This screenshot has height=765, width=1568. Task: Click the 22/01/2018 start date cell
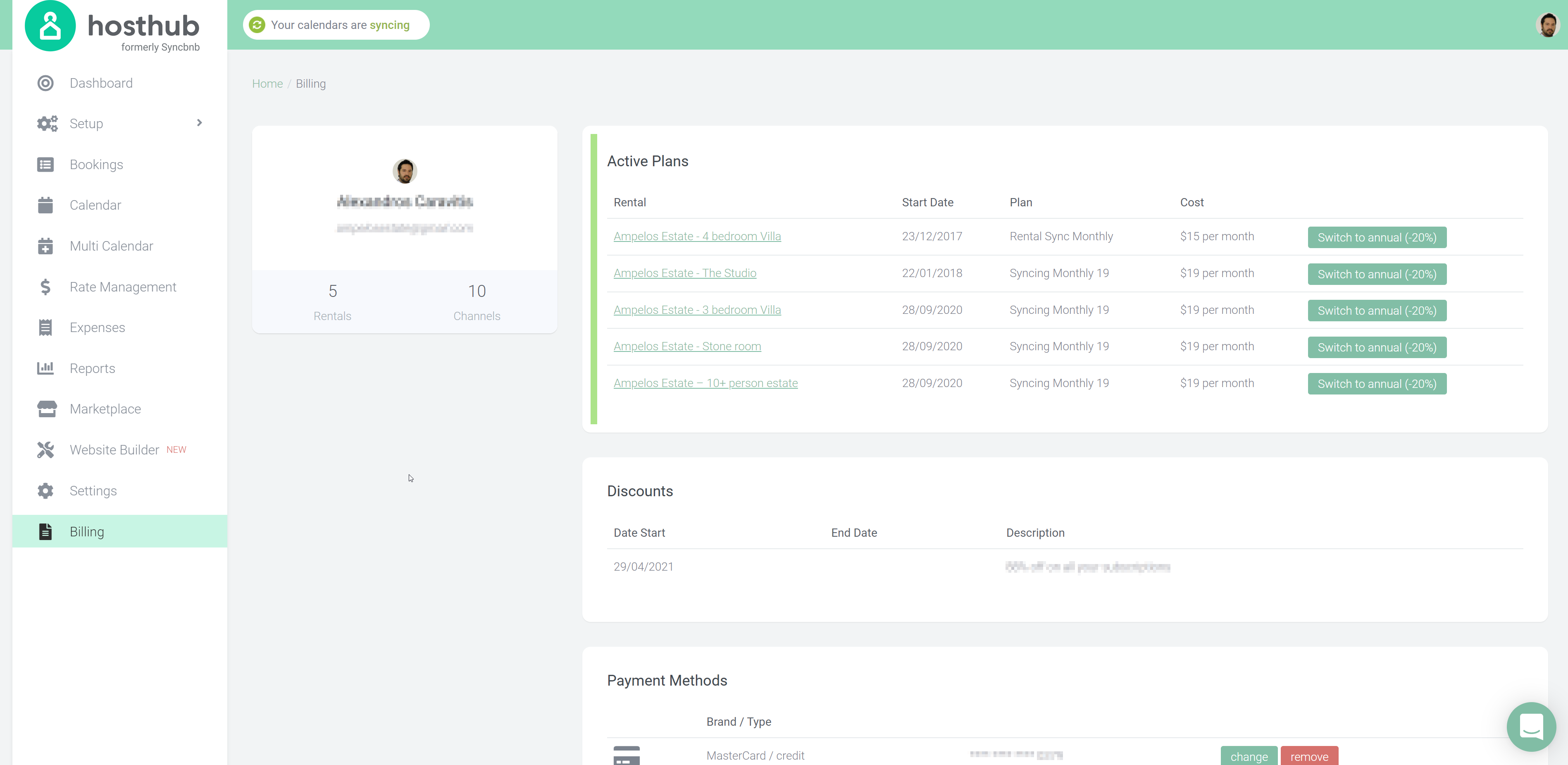(932, 273)
